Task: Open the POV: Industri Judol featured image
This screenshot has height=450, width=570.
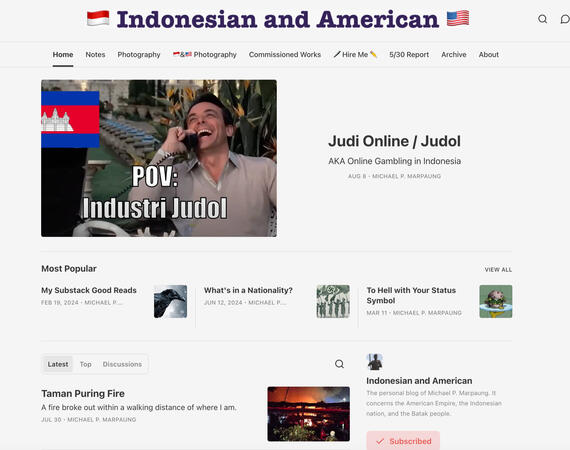Action: (159, 158)
